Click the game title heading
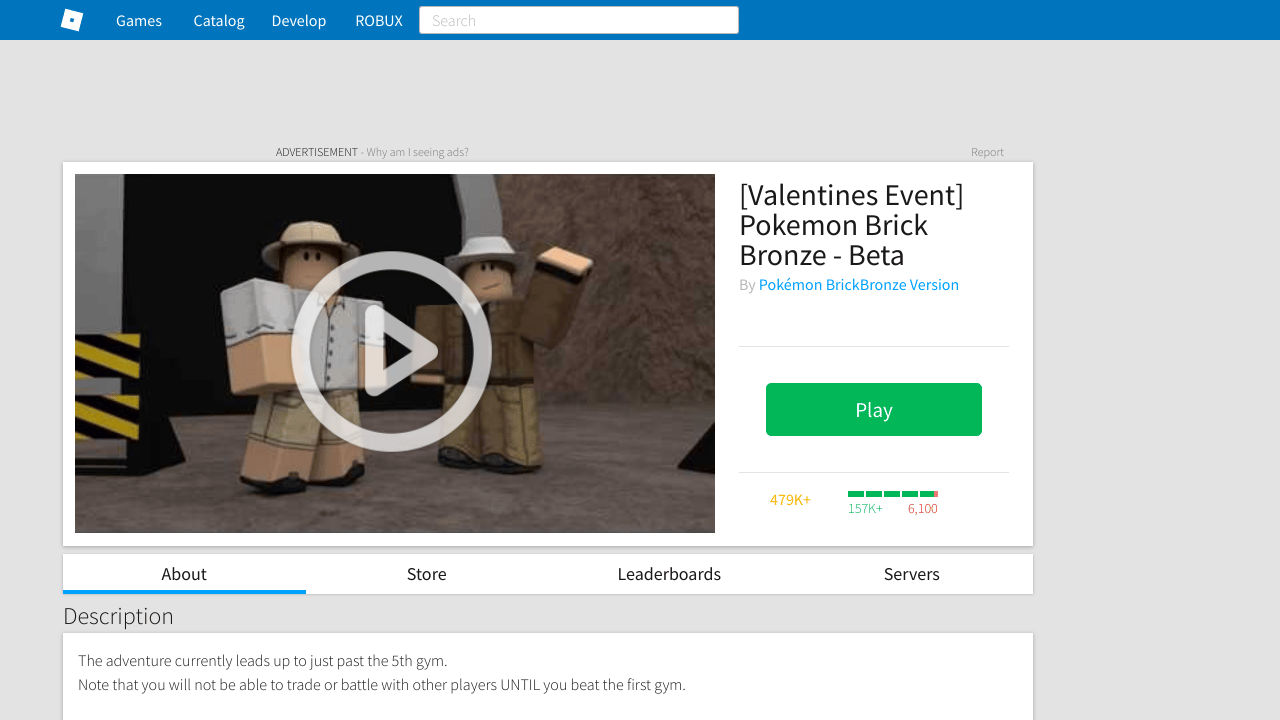 (851, 224)
